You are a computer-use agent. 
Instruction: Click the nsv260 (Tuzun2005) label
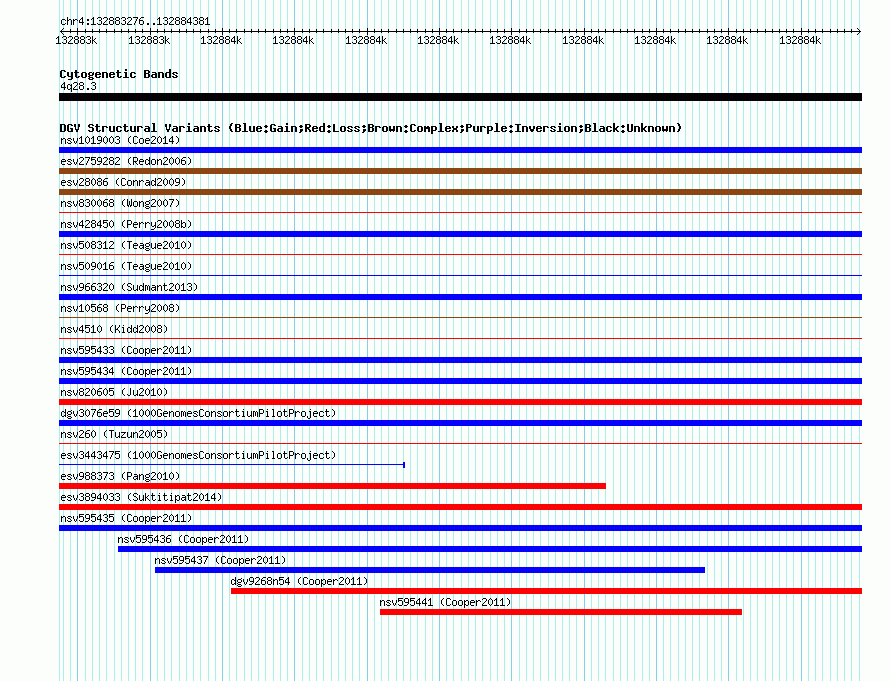(x=114, y=434)
